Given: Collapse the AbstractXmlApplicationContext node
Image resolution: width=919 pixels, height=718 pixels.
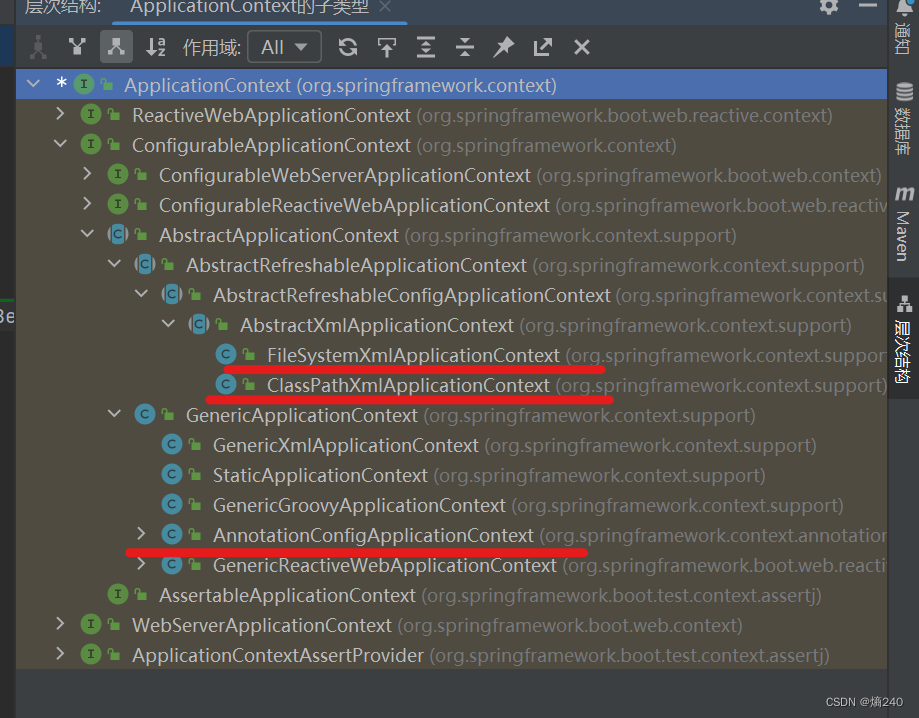Looking at the screenshot, I should click(x=167, y=324).
